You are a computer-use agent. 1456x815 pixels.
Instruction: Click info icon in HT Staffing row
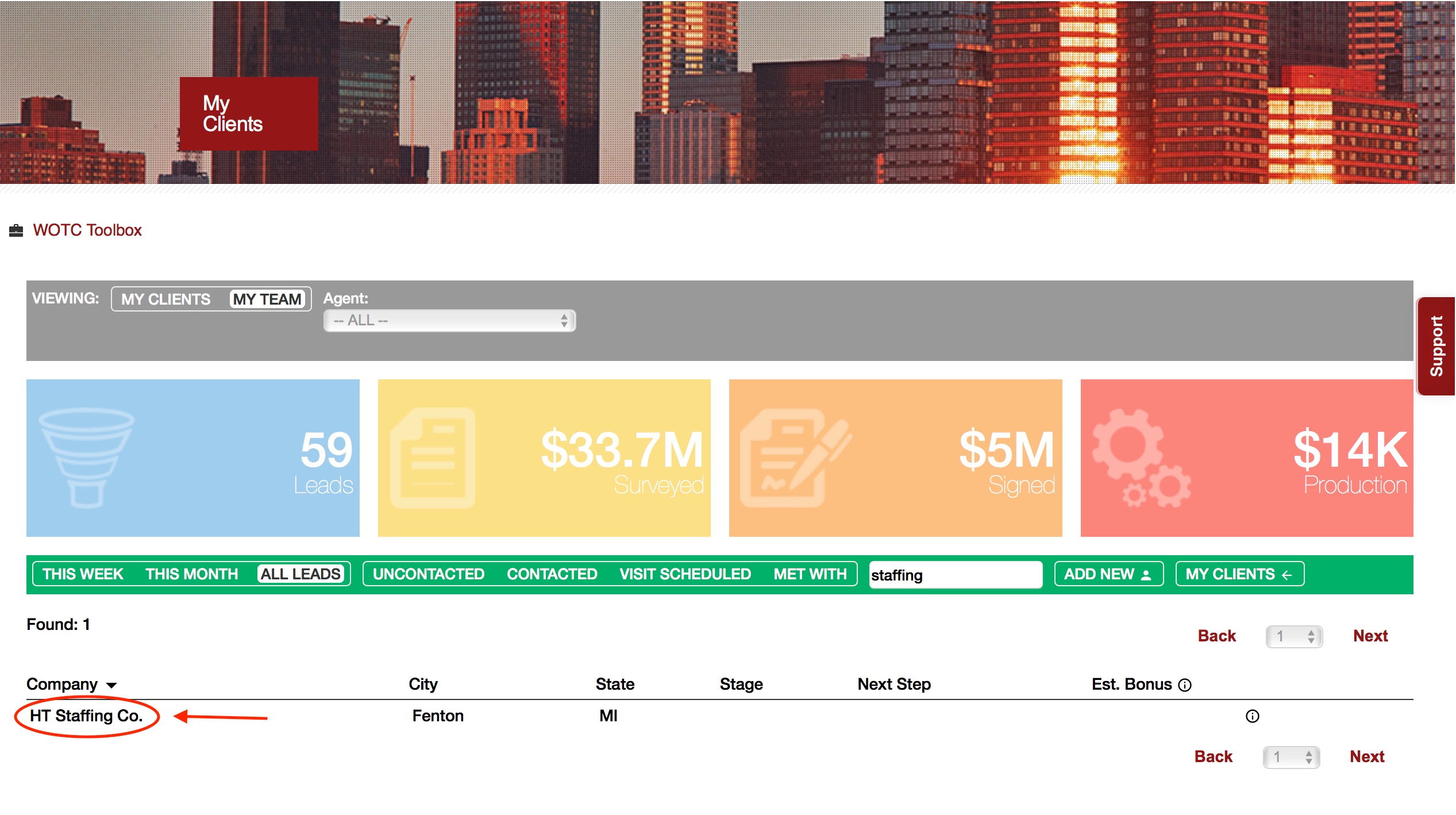click(1252, 716)
